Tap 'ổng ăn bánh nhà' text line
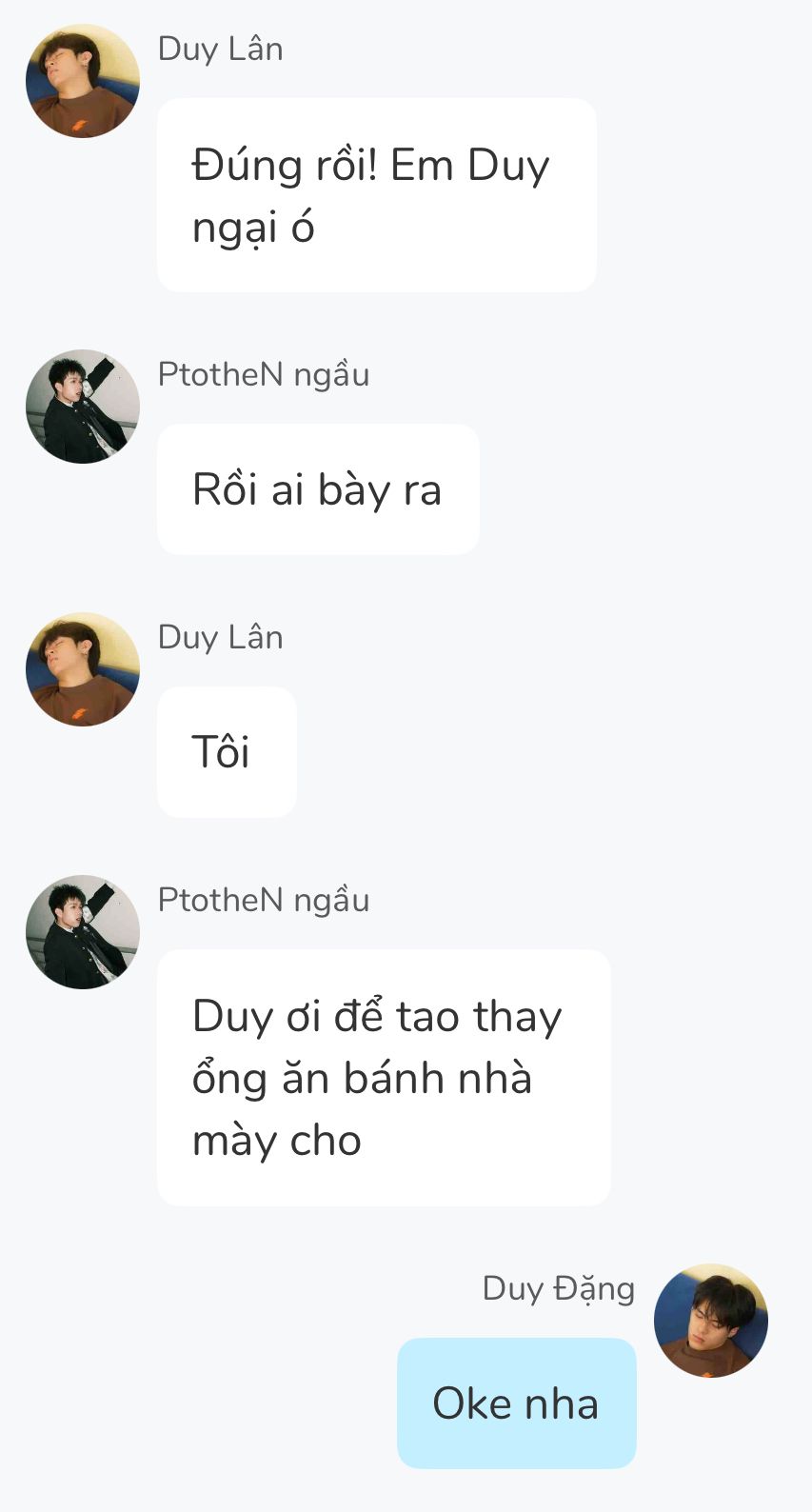Viewport: 812px width, 1512px height. [x=362, y=1078]
